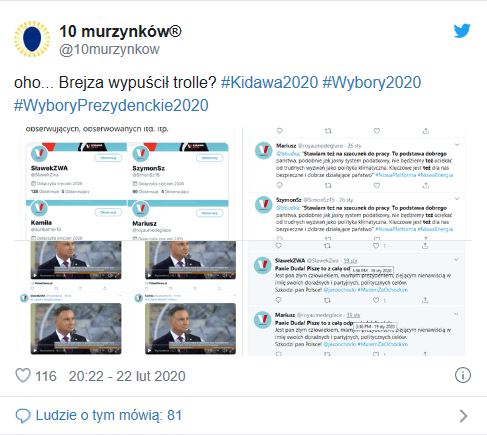Open the #WyboryPrezydenckie2020 hashtag
Screen dimensions: 487x435
pyautogui.click(x=111, y=105)
